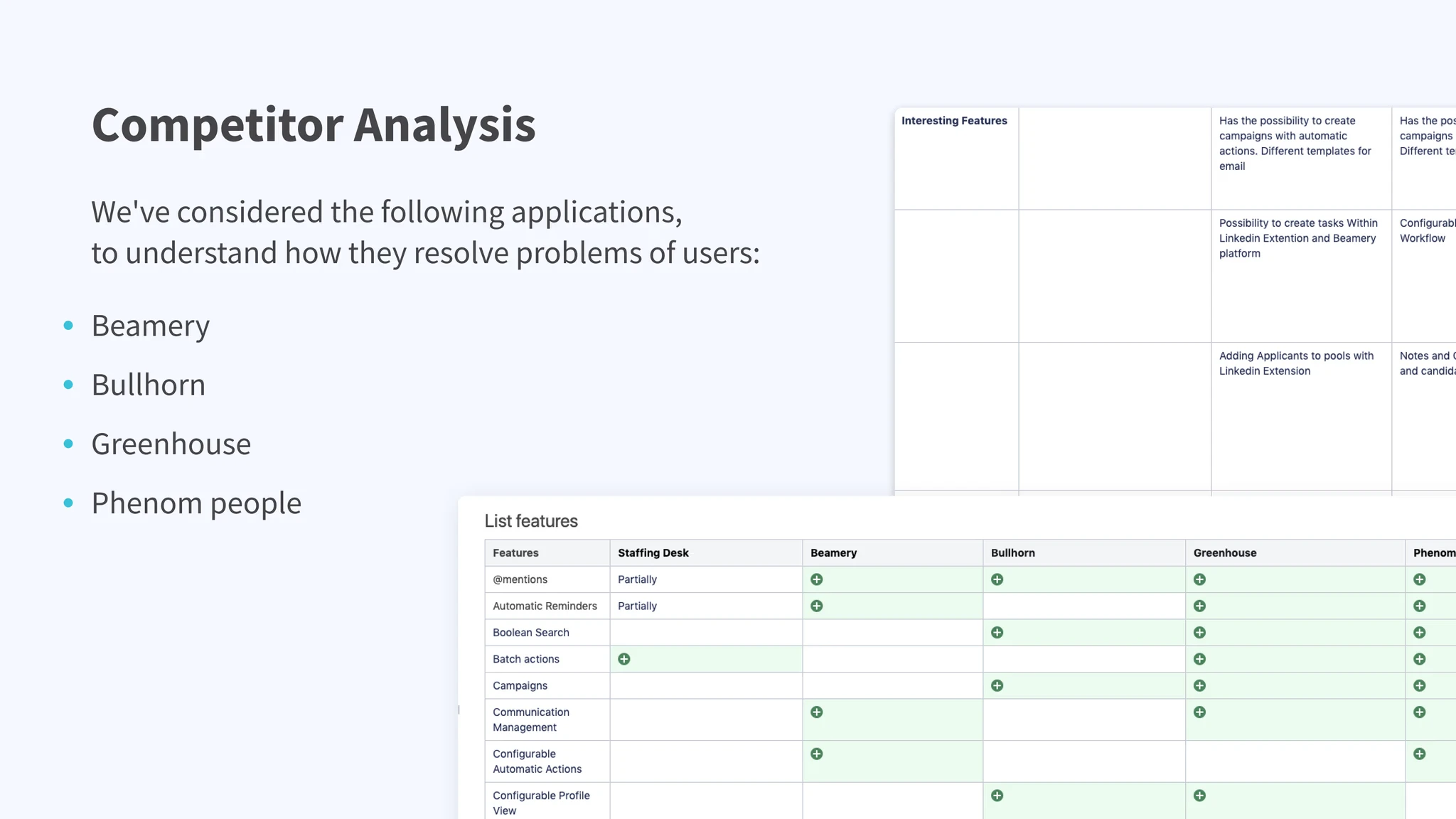Select the Staffing Desk column header

(653, 553)
